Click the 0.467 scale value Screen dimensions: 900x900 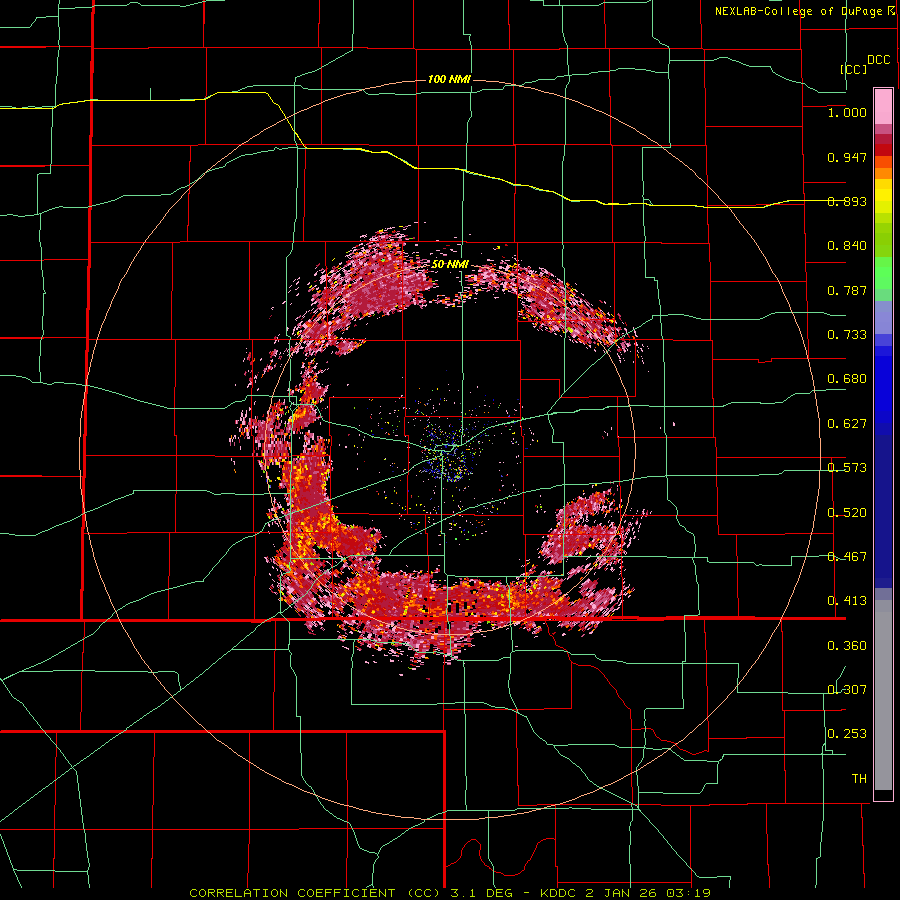[x=847, y=557]
